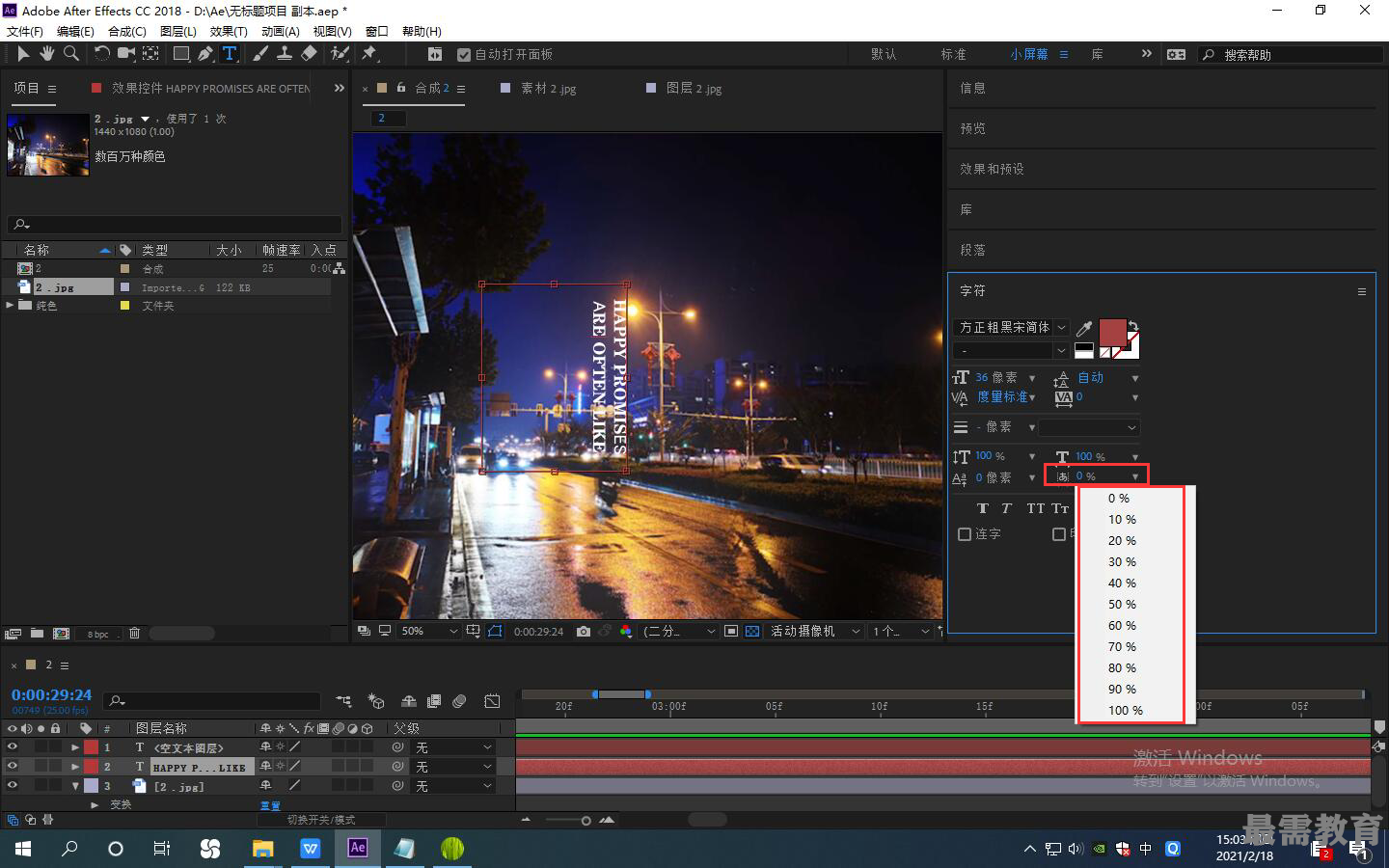Open the font family dropdown 方正粗黑宋简体

1011,328
